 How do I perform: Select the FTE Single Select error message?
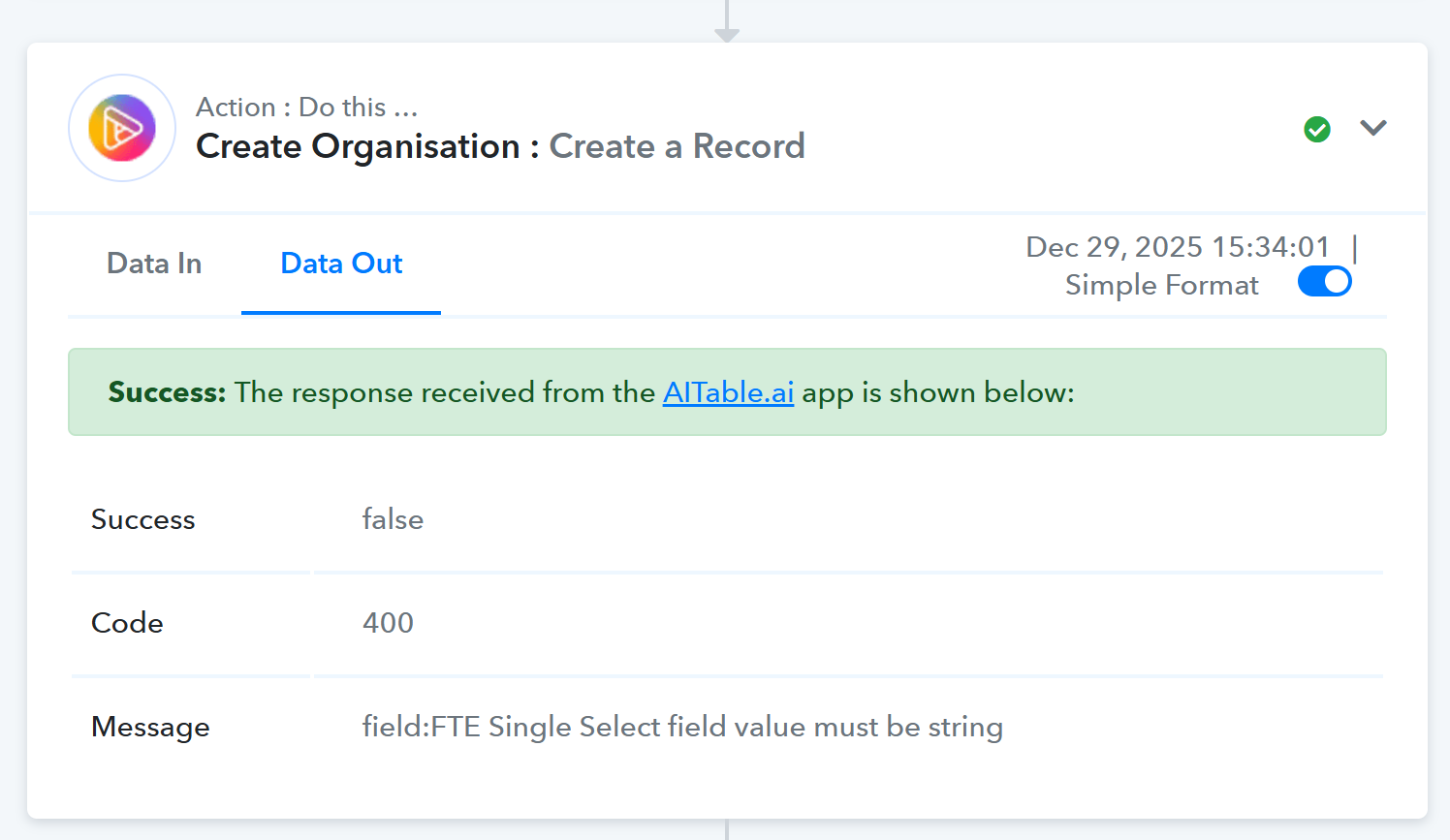(x=682, y=727)
